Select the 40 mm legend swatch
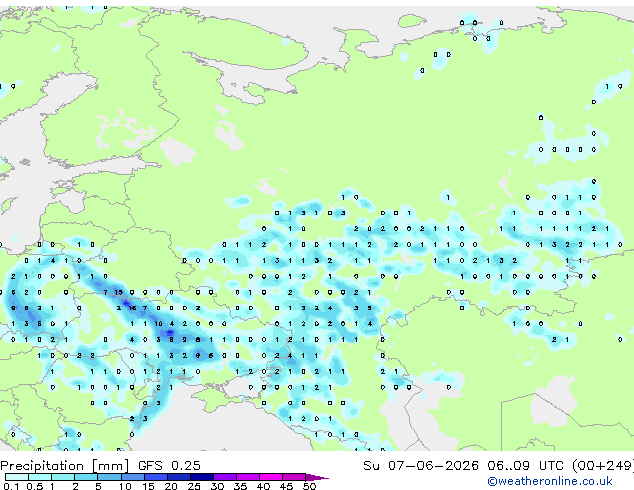Viewport: 634px width, 490px height. [x=271, y=477]
